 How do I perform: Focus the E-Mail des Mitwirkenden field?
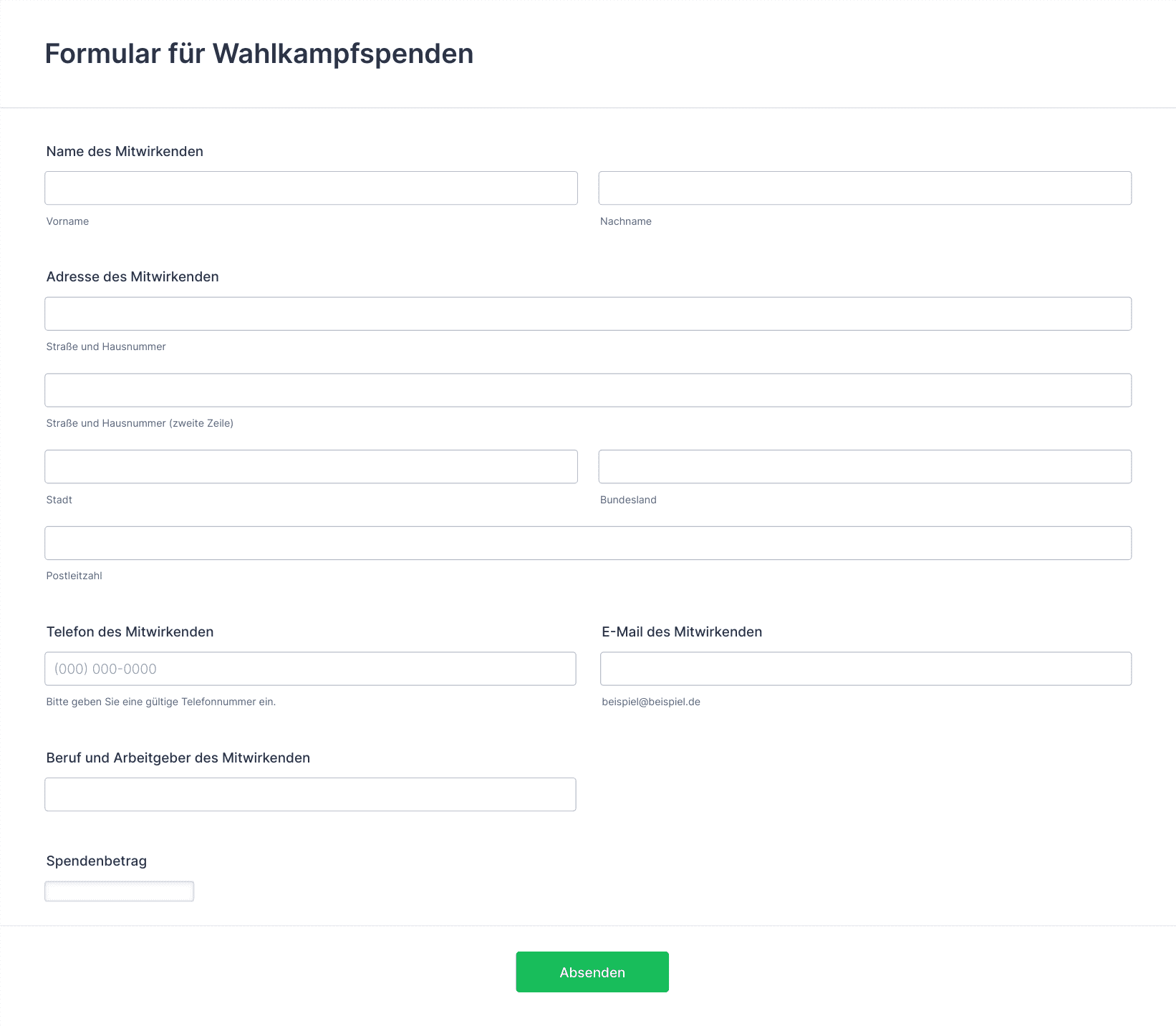866,669
